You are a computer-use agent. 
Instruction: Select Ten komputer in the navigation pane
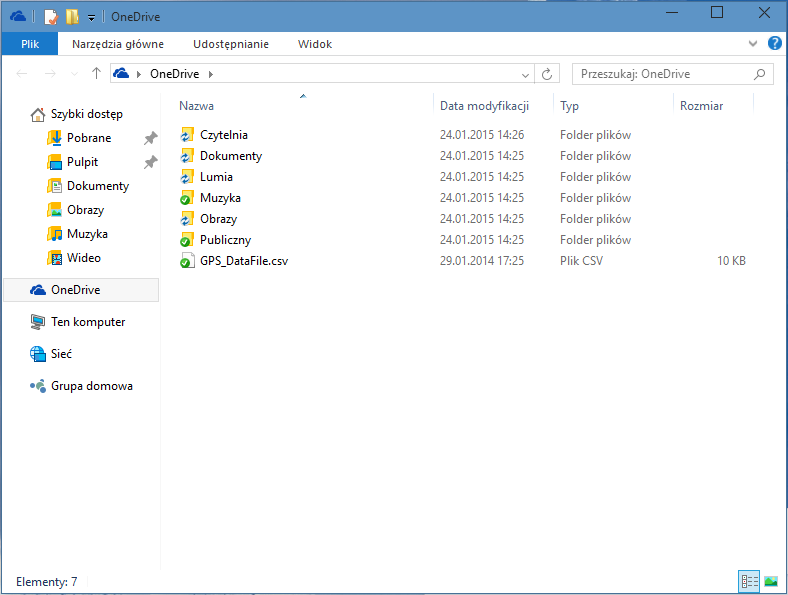[x=88, y=322]
